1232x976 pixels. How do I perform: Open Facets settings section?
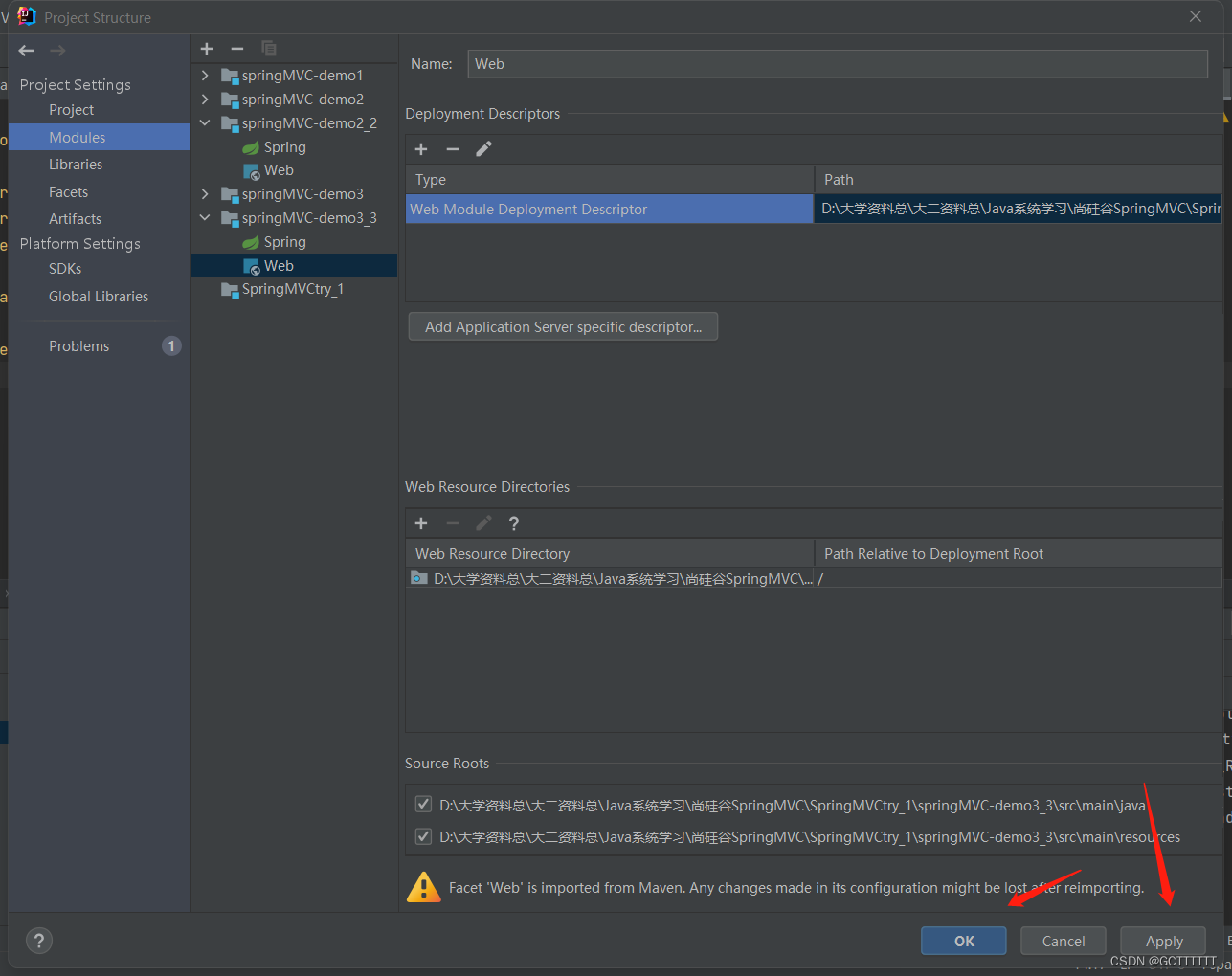pos(69,192)
